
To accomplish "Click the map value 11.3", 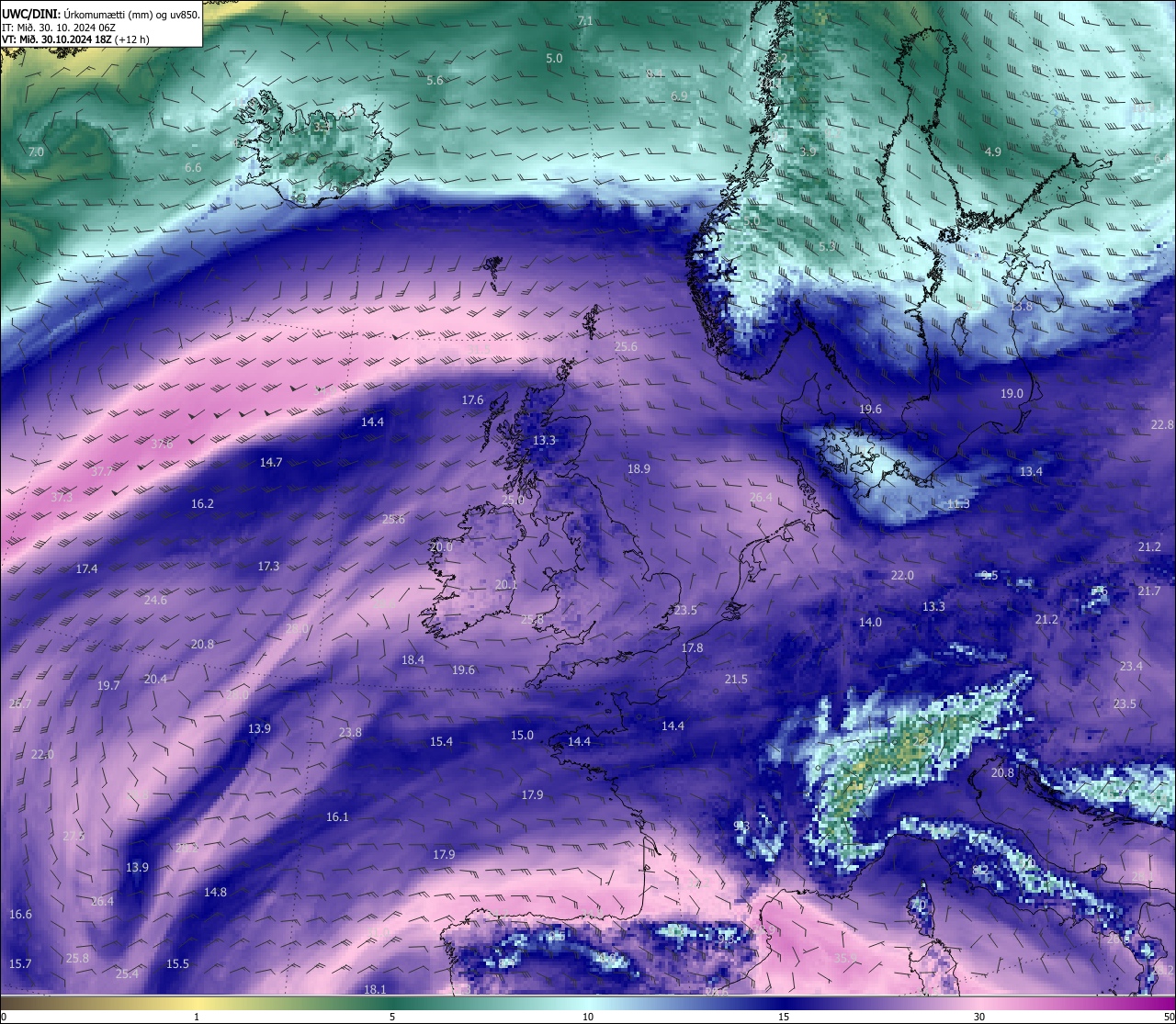I will (x=958, y=504).
